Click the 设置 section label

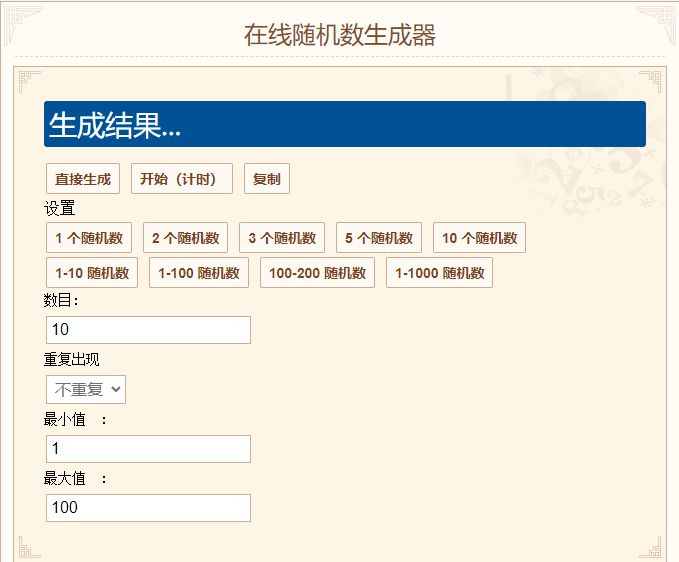[x=59, y=208]
